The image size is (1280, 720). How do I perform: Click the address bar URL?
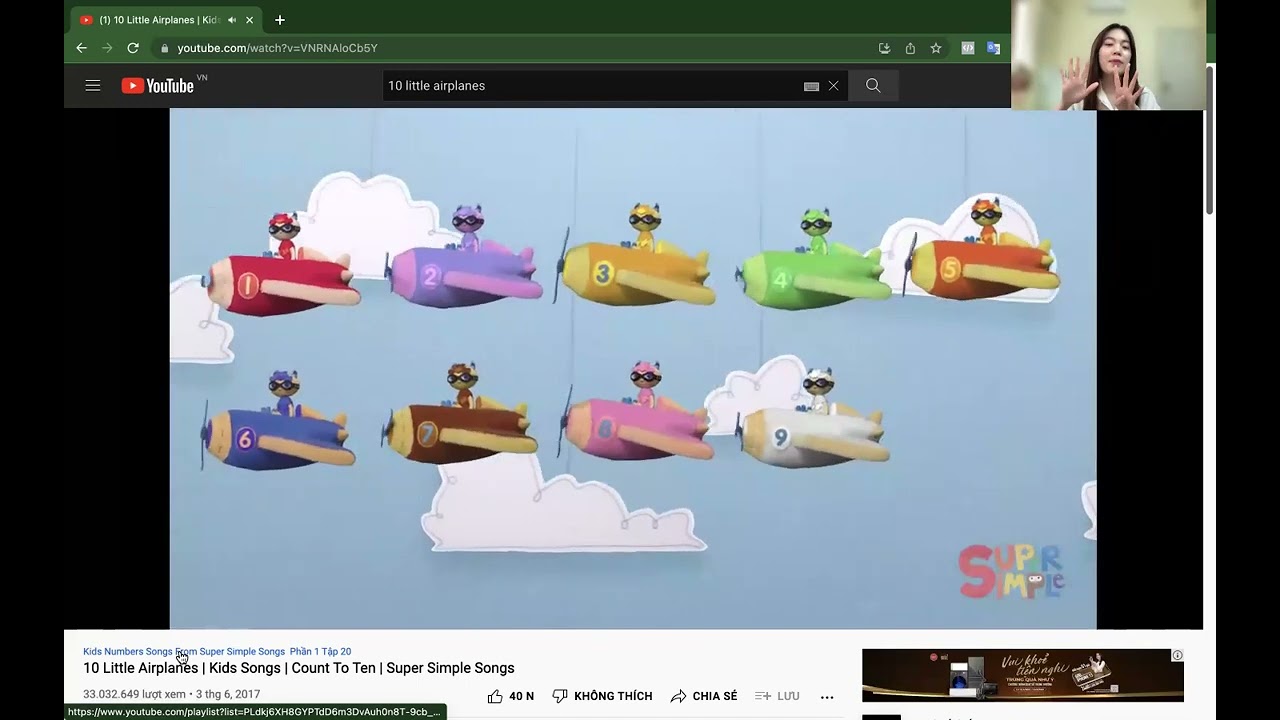[x=278, y=48]
